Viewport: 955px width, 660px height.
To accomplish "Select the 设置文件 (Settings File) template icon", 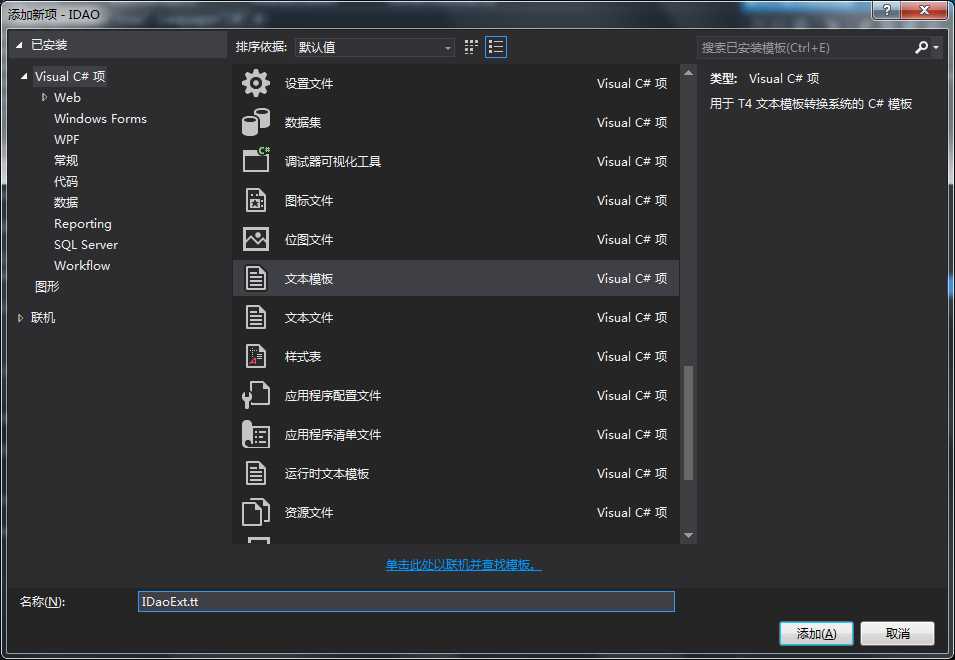I will pyautogui.click(x=257, y=84).
